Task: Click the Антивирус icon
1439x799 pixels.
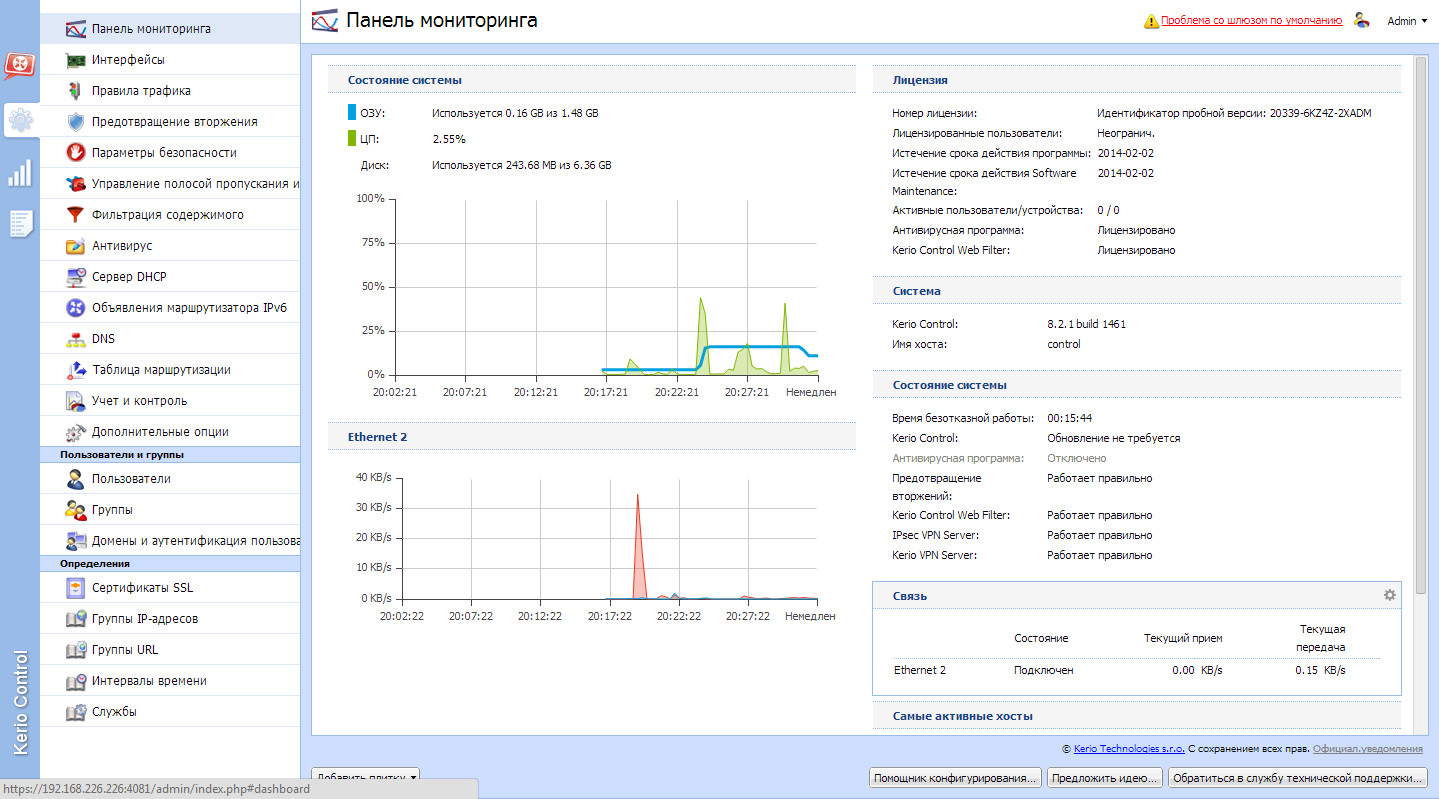Action: point(76,245)
